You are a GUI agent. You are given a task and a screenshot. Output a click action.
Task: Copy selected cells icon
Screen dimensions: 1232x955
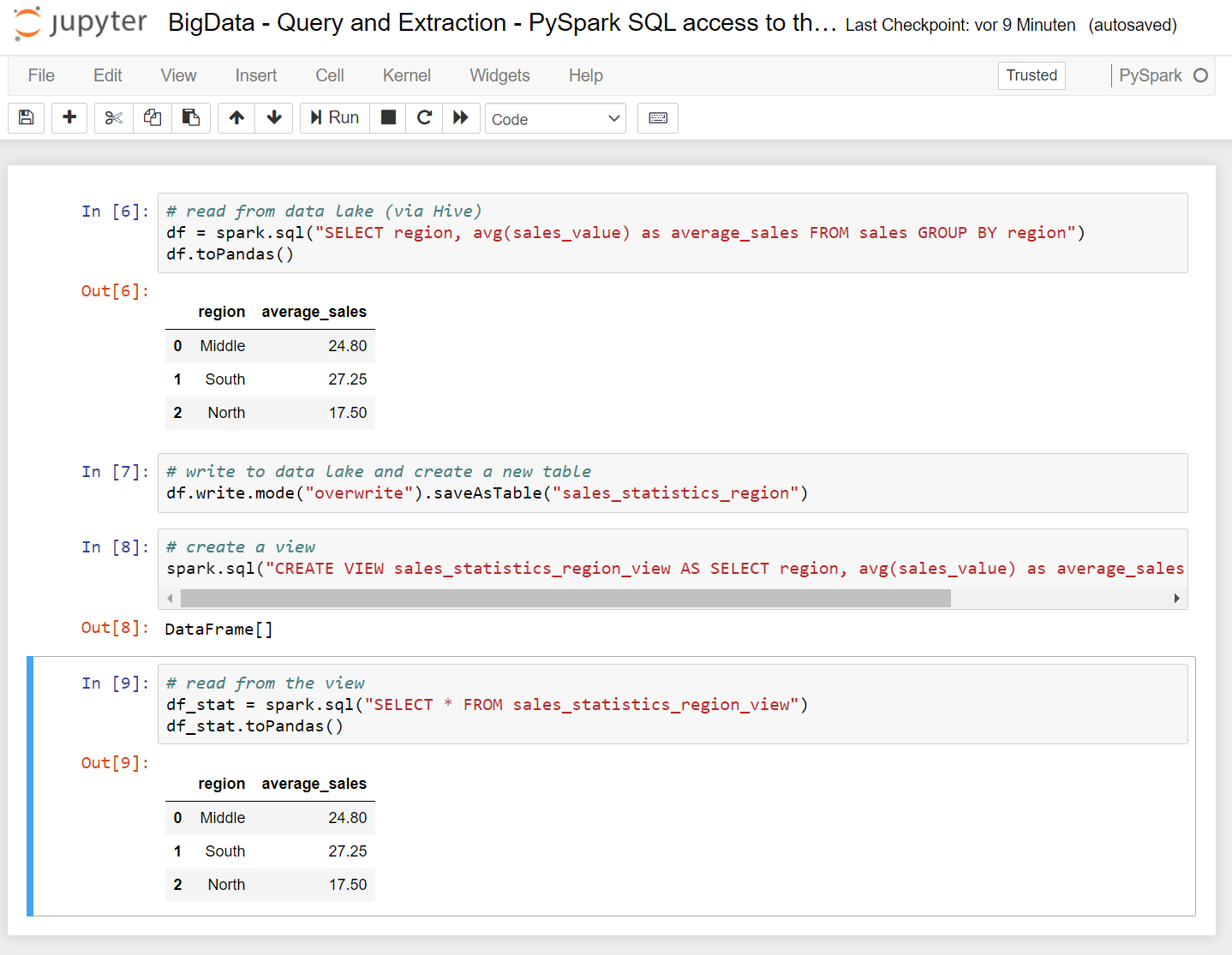click(153, 118)
